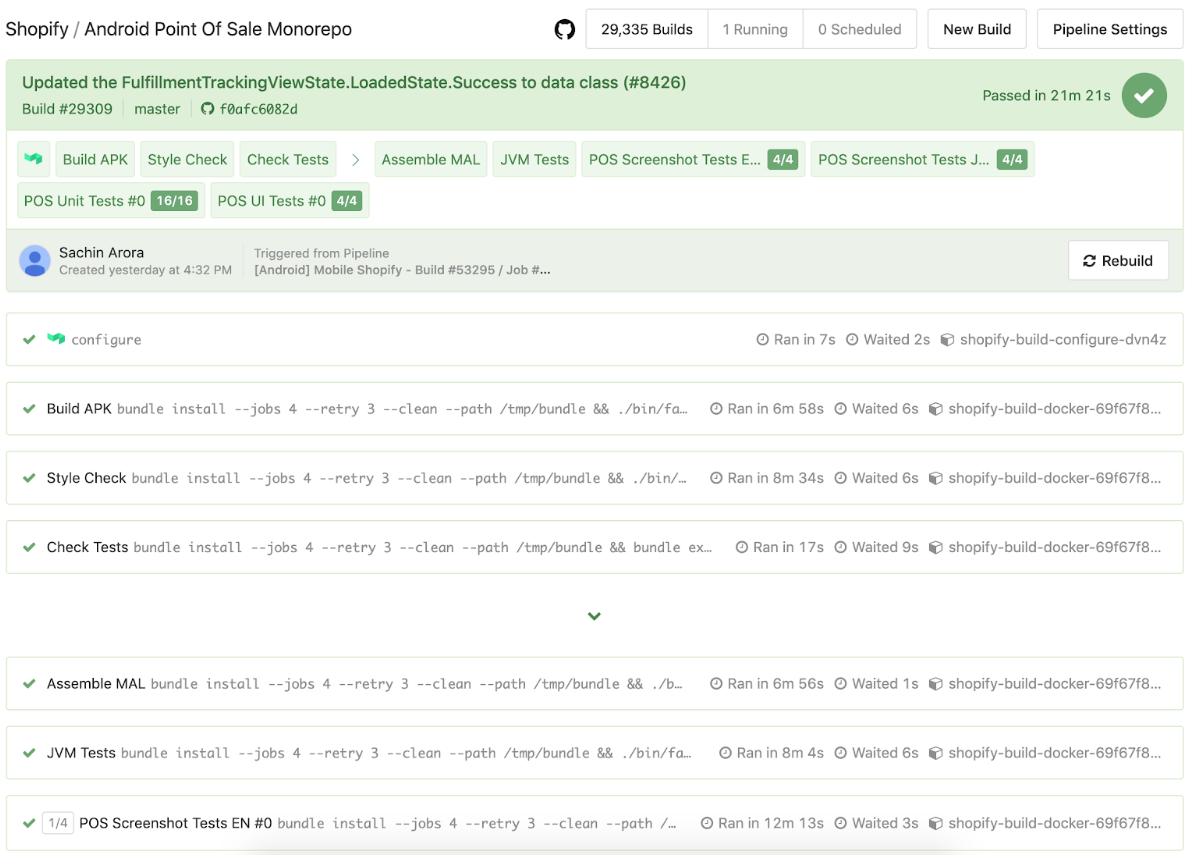Jump to the Assemble MAL step chip
1194x866 pixels.
pos(430,160)
